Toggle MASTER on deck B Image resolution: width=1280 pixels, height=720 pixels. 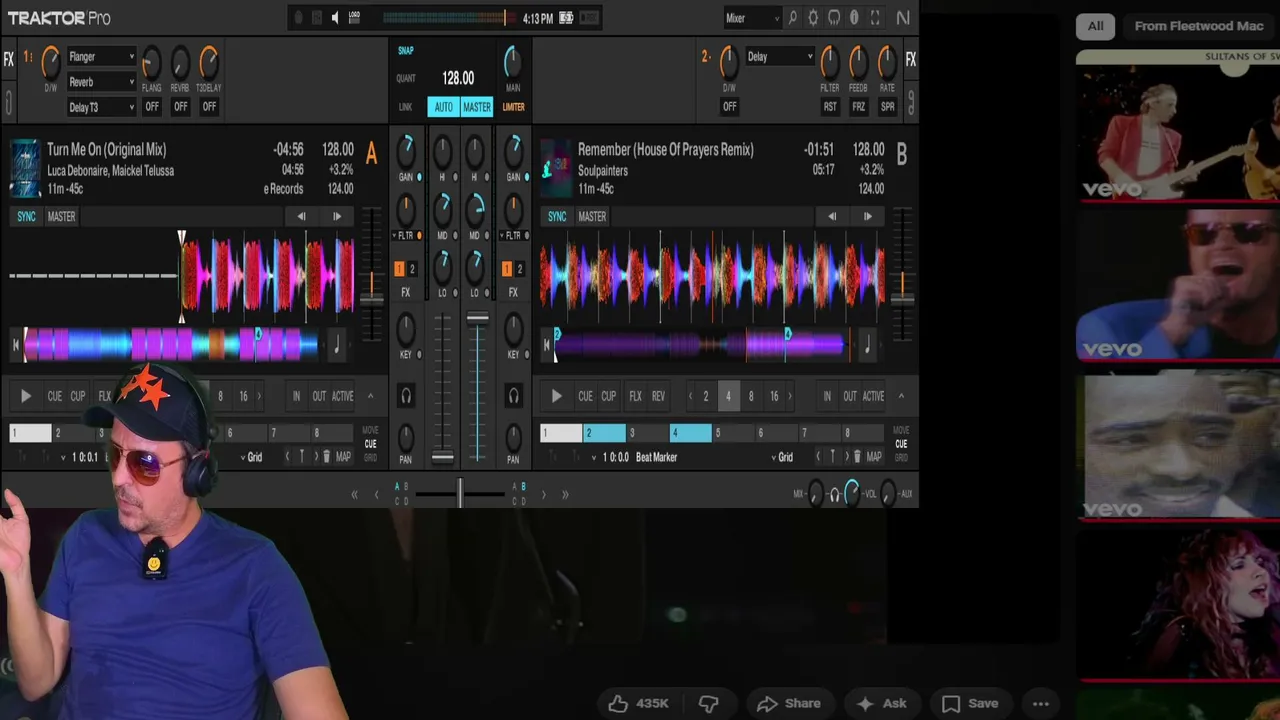[x=592, y=216]
